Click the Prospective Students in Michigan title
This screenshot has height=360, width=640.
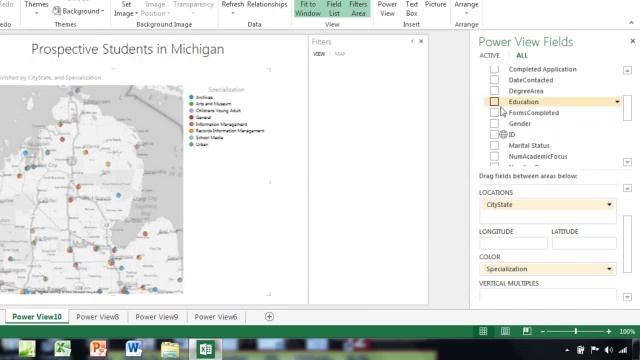pos(128,49)
